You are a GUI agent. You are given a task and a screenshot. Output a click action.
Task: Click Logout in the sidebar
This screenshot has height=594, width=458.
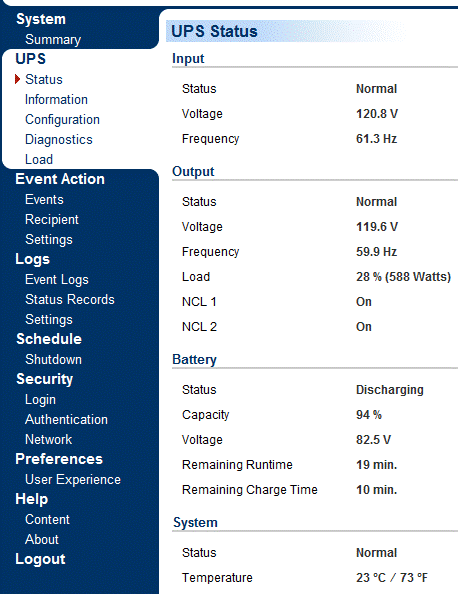coord(40,559)
